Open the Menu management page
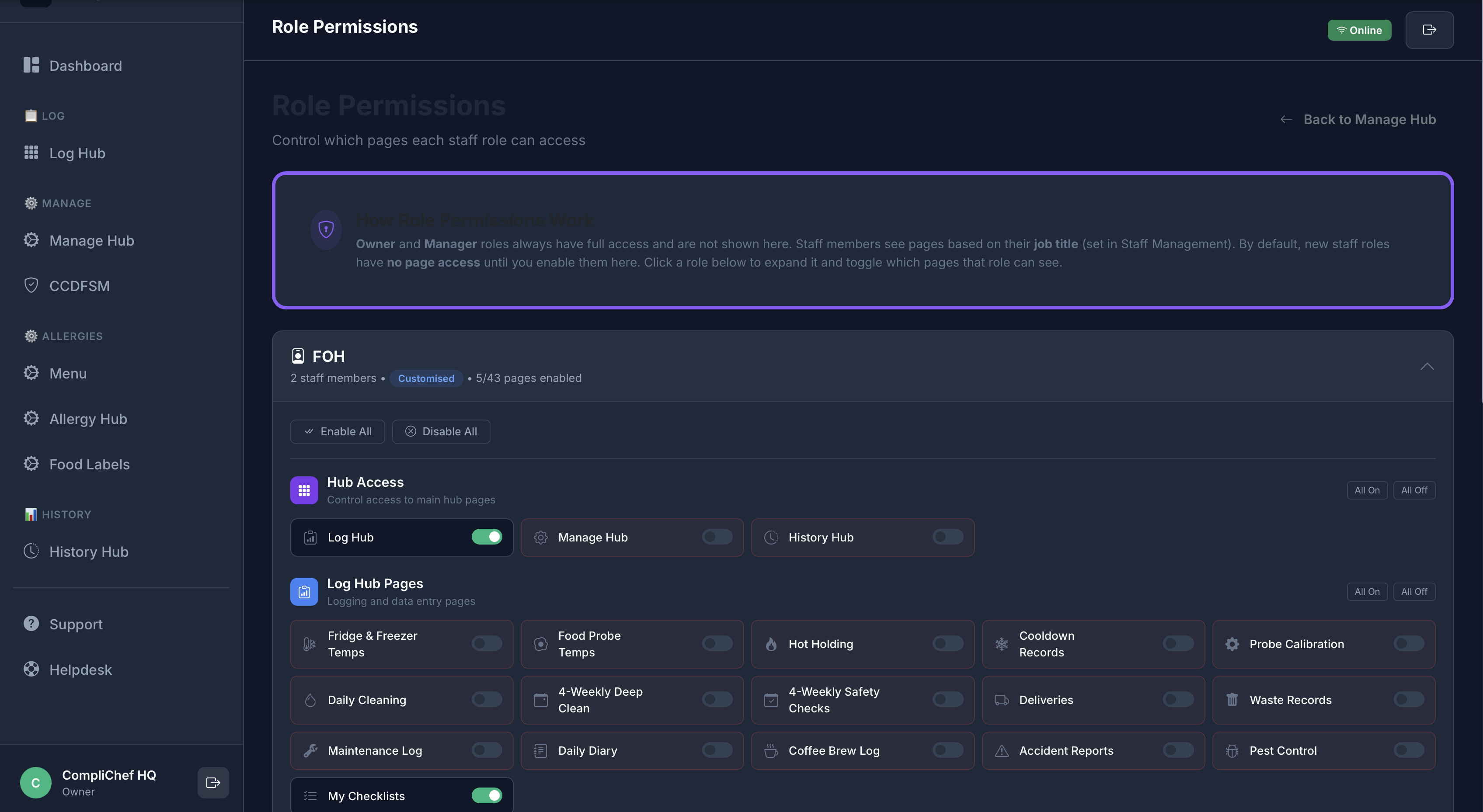This screenshot has height=812, width=1483. click(x=67, y=373)
